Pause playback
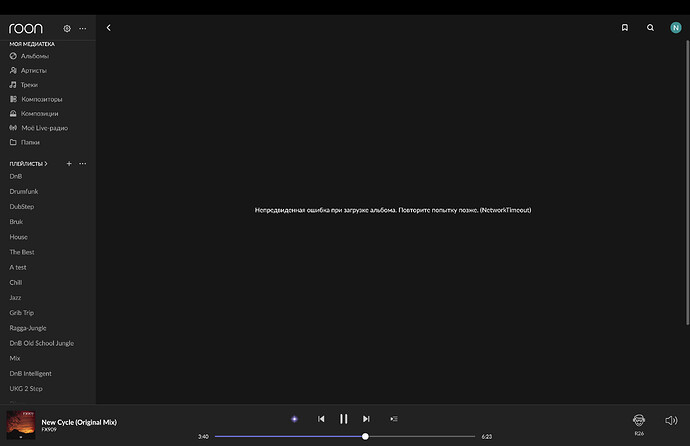The height and width of the screenshot is (446, 690). pyautogui.click(x=344, y=419)
